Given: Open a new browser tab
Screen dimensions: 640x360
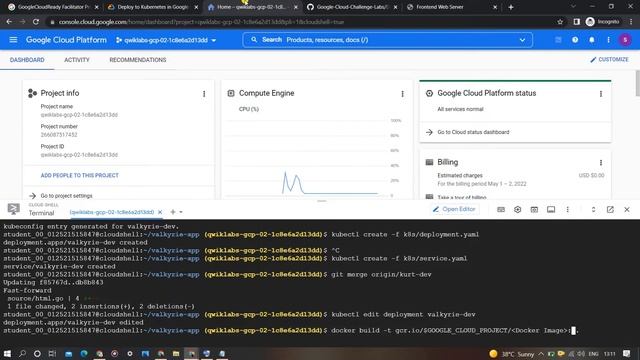Looking at the screenshot, I should pos(511,7).
